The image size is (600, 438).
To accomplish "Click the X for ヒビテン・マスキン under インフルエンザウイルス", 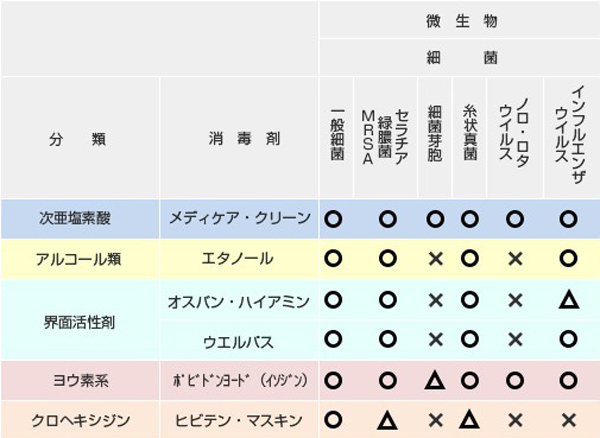I will pyautogui.click(x=569, y=420).
